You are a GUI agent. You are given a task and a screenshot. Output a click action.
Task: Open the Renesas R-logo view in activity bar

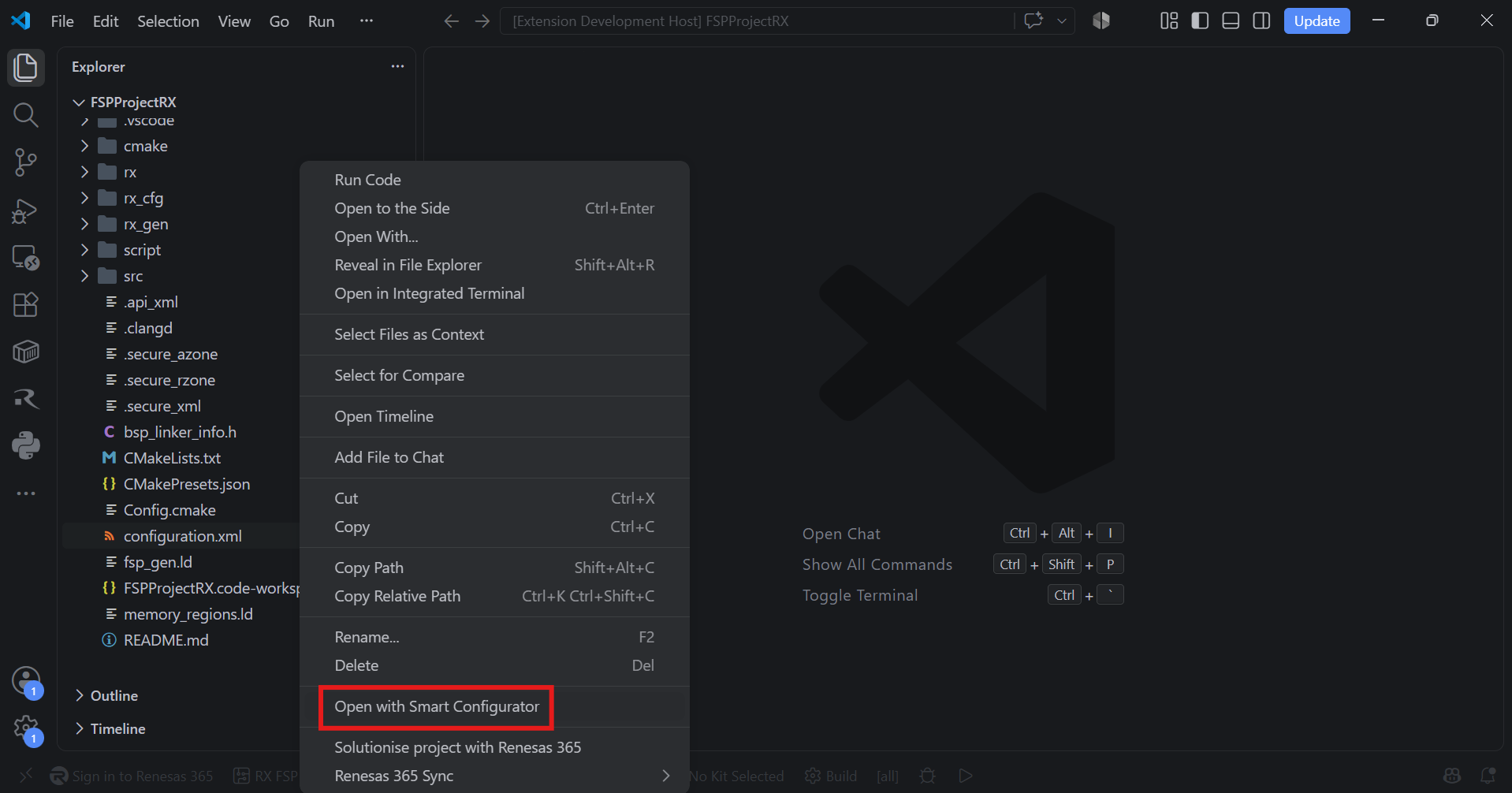25,399
